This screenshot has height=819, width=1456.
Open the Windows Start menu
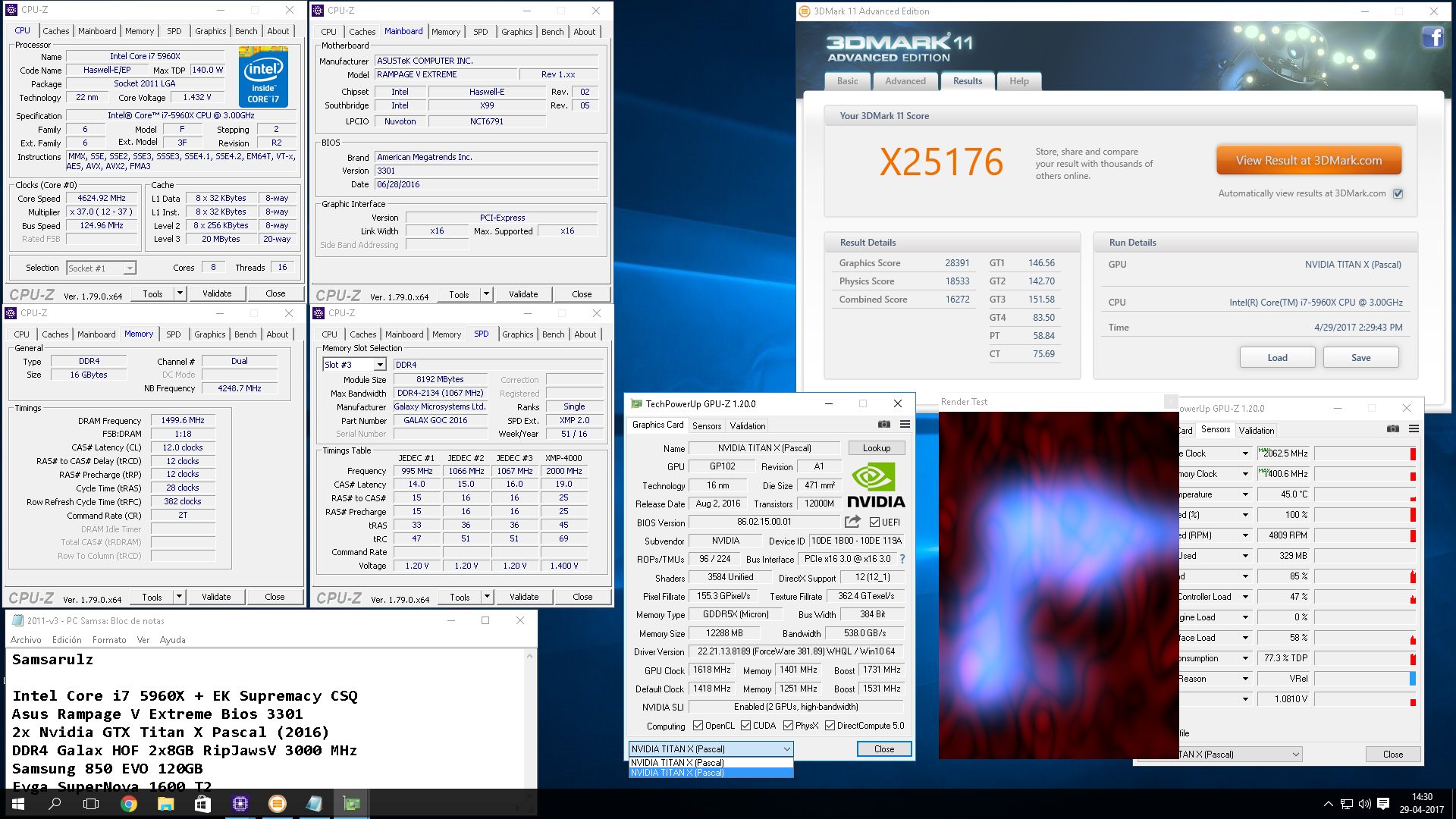click(18, 804)
